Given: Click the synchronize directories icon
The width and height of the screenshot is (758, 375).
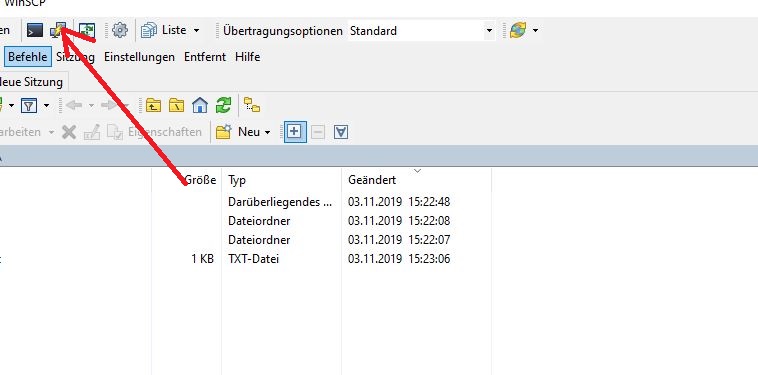Looking at the screenshot, I should point(87,30).
